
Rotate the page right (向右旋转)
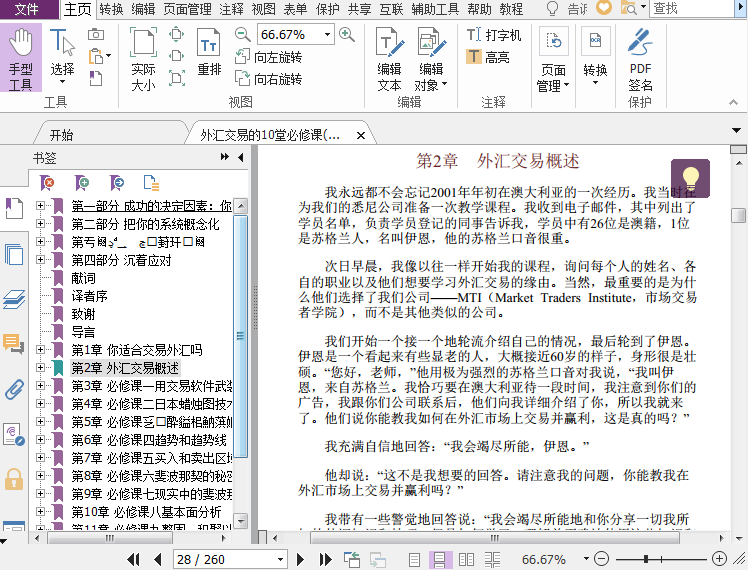(x=268, y=79)
